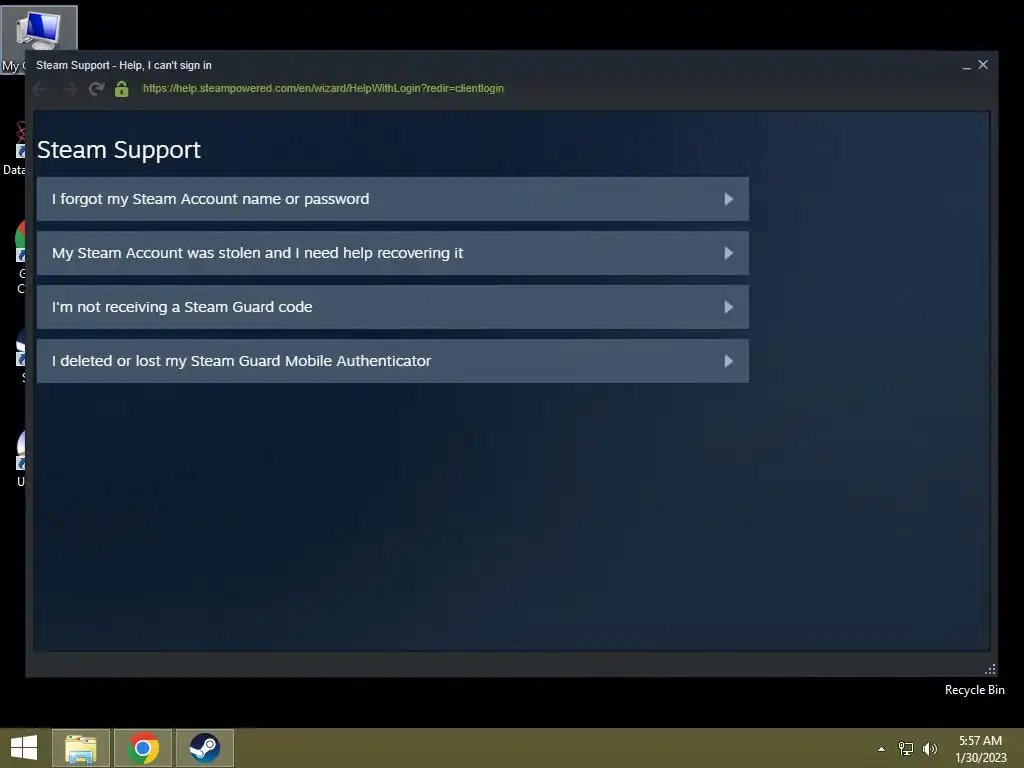The width and height of the screenshot is (1024, 768).
Task: Switch to Steam via taskbar icon
Action: point(204,748)
